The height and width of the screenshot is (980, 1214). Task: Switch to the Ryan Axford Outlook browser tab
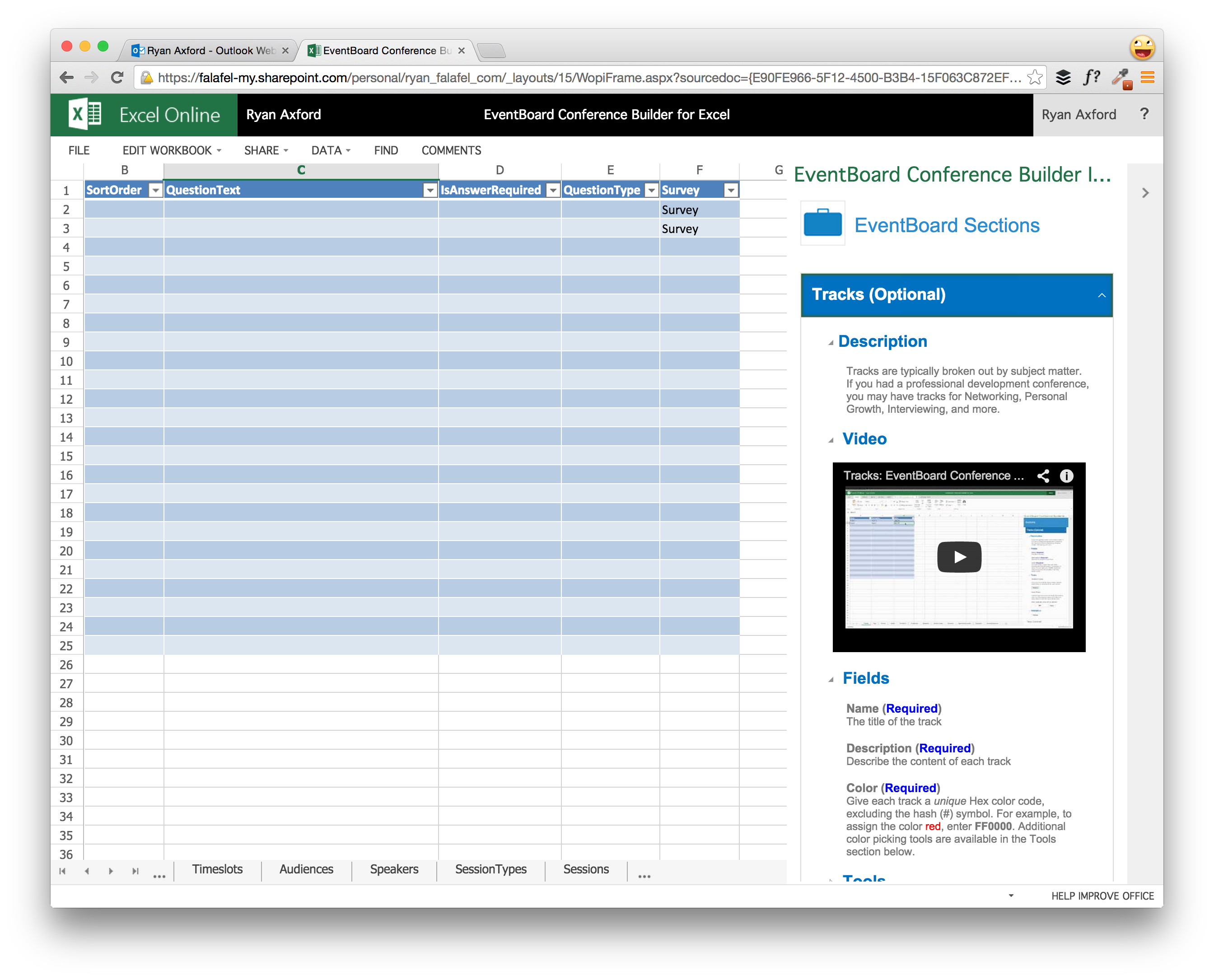(x=206, y=50)
